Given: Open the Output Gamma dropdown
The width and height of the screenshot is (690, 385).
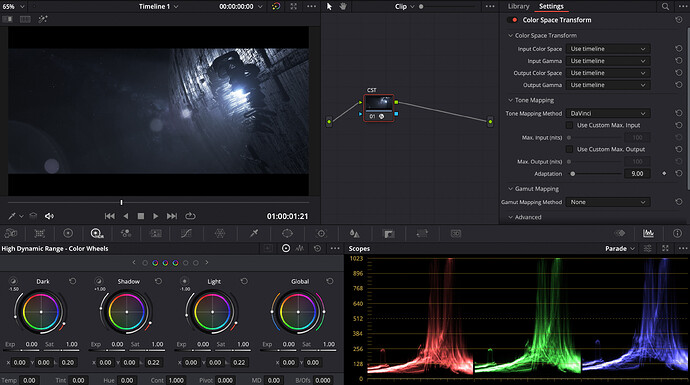Looking at the screenshot, I should (608, 85).
